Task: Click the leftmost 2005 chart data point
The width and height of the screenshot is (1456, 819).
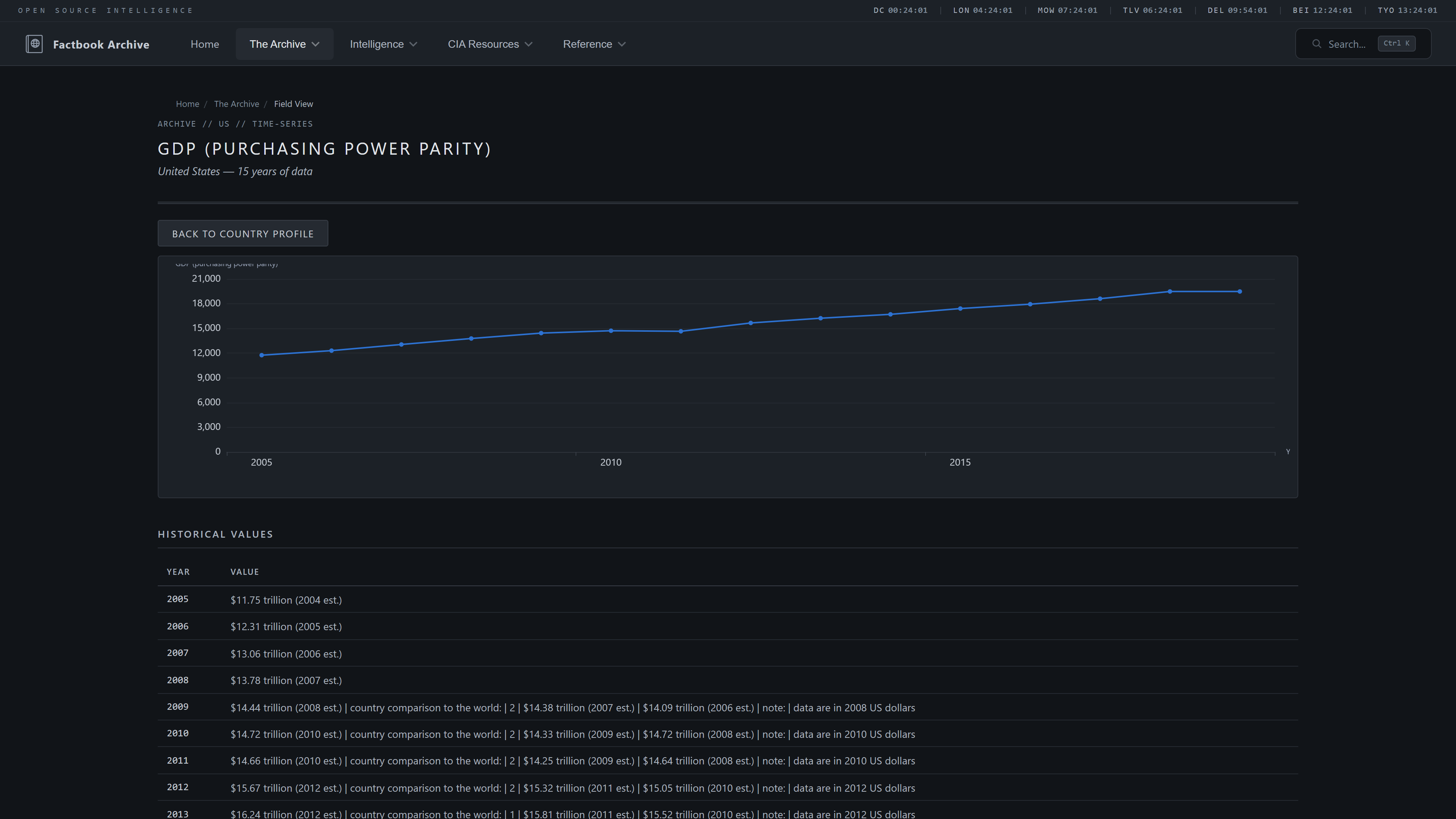Action: 261,355
